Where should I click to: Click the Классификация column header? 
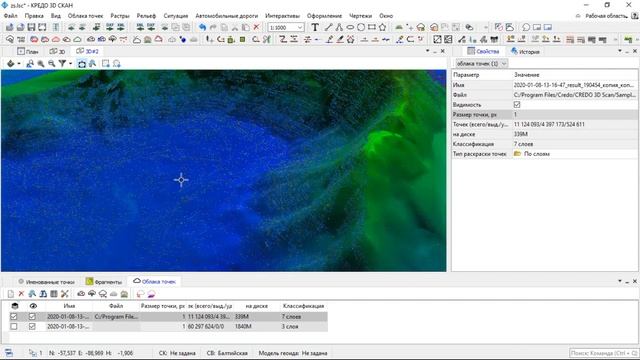(x=303, y=306)
